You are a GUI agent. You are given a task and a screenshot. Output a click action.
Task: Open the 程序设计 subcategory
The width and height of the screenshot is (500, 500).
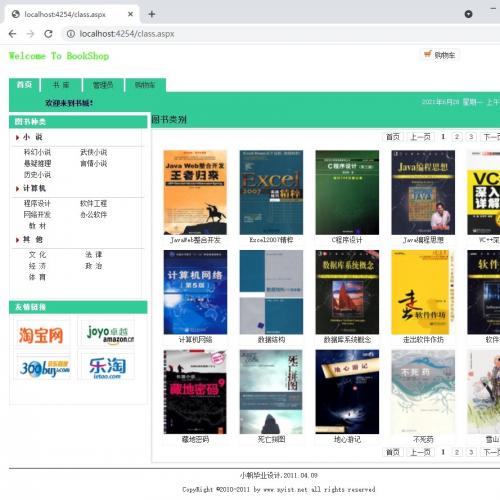click(37, 203)
